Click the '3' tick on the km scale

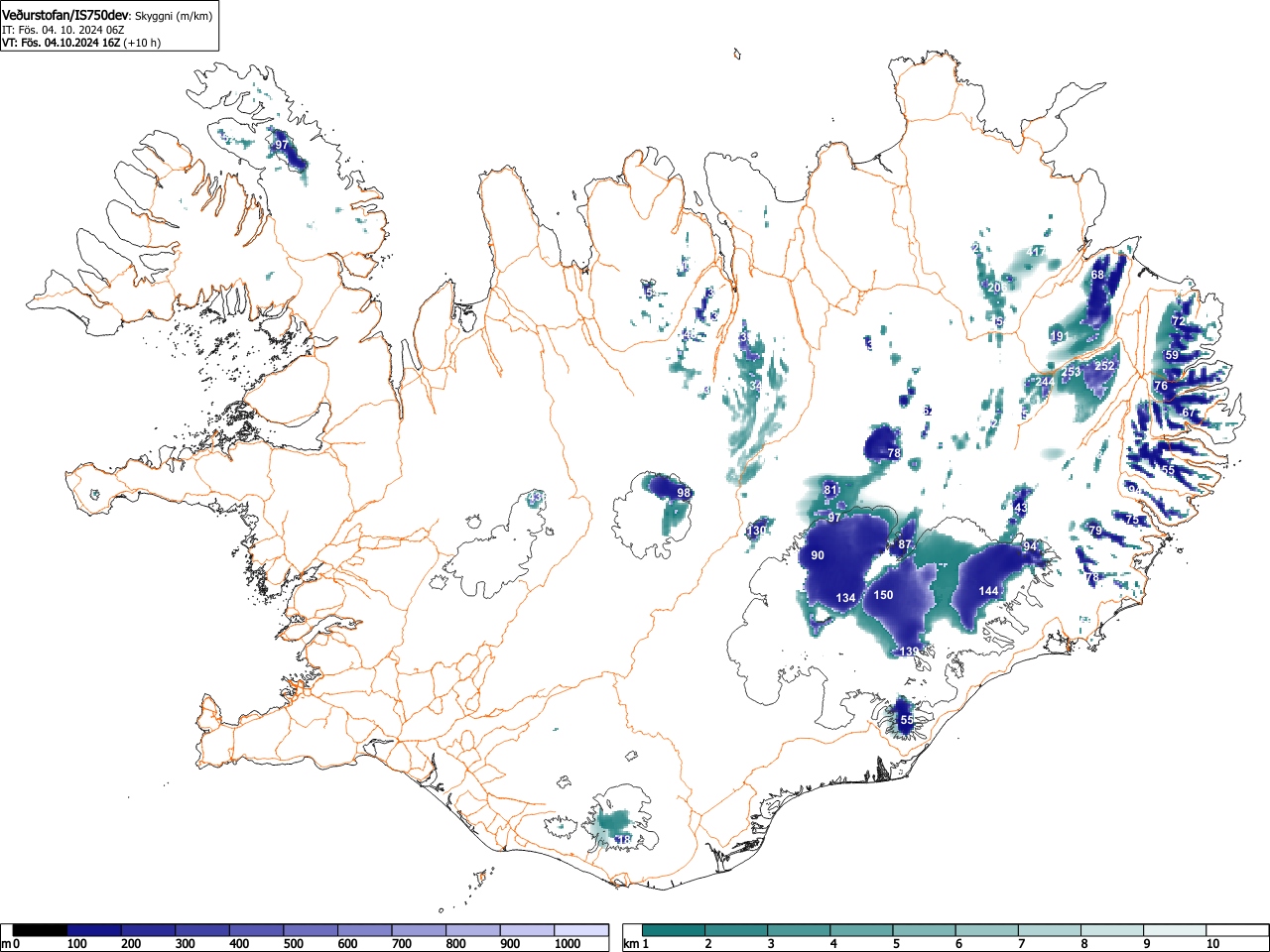click(x=771, y=944)
